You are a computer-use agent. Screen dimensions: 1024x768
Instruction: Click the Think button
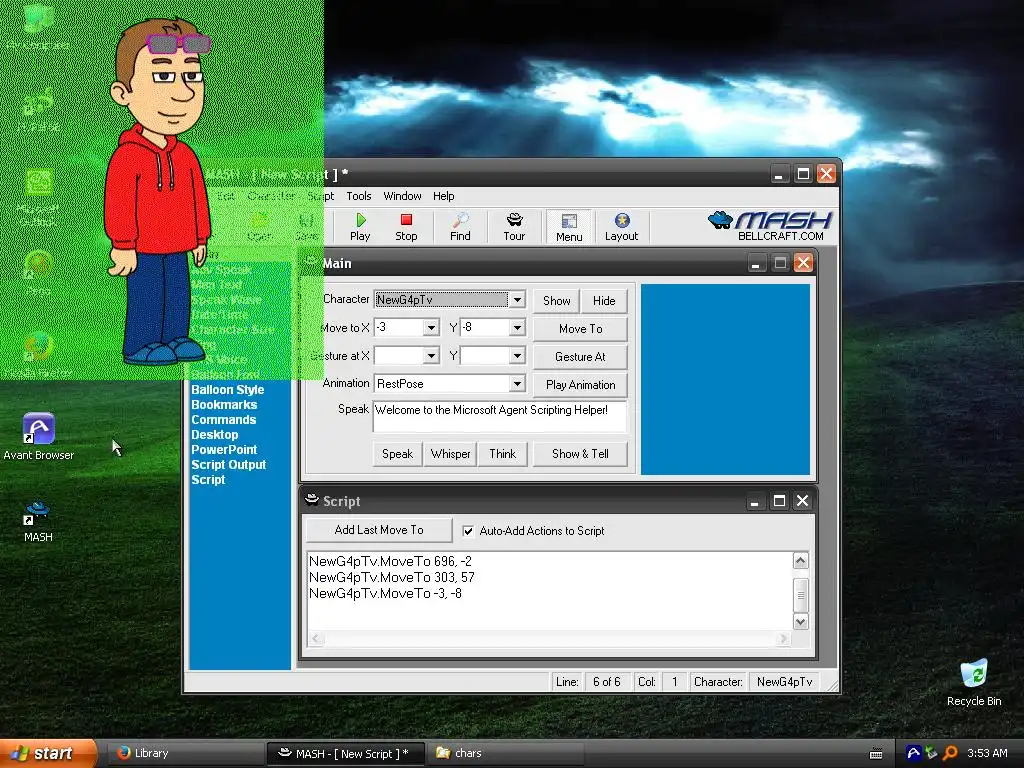click(502, 454)
